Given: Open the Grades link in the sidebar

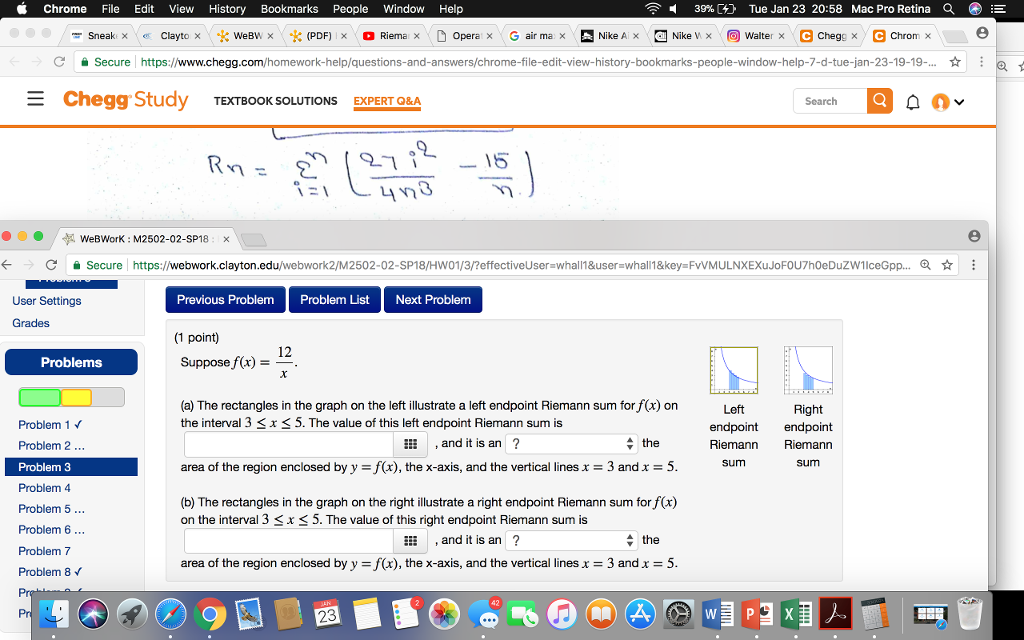Looking at the screenshot, I should pyautogui.click(x=30, y=323).
